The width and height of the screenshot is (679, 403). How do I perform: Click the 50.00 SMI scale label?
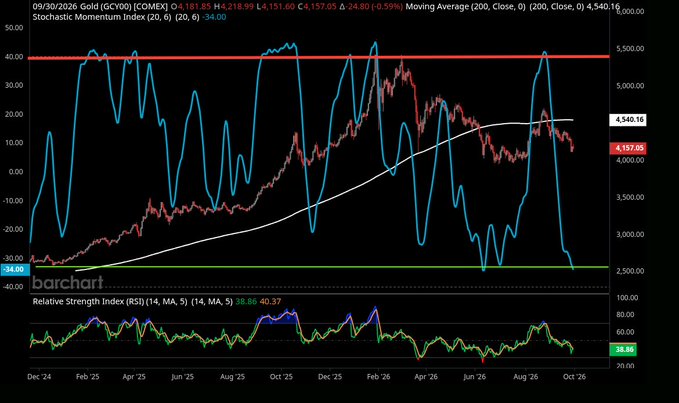(14, 28)
